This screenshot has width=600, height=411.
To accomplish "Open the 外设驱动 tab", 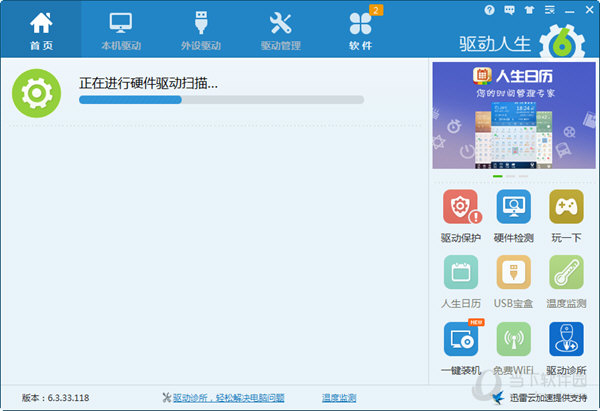I will click(x=201, y=31).
